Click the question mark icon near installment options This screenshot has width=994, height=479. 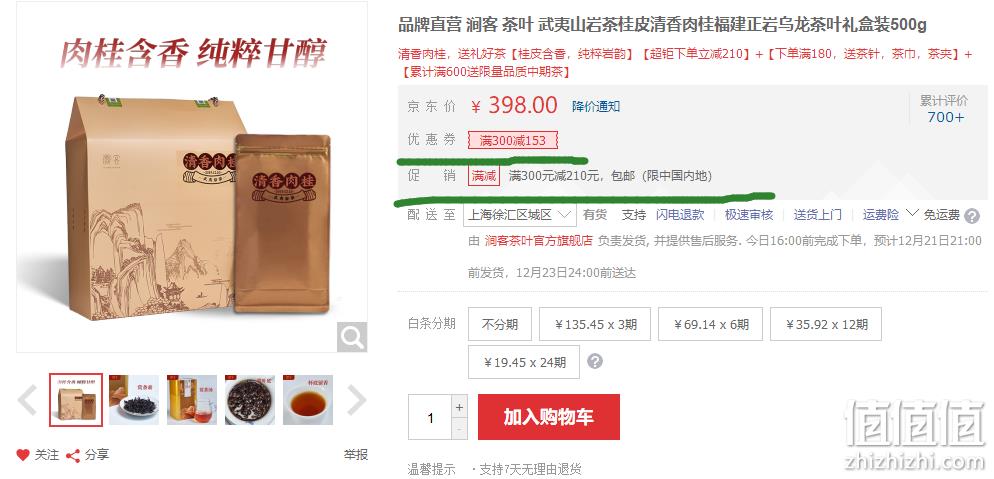pos(594,362)
